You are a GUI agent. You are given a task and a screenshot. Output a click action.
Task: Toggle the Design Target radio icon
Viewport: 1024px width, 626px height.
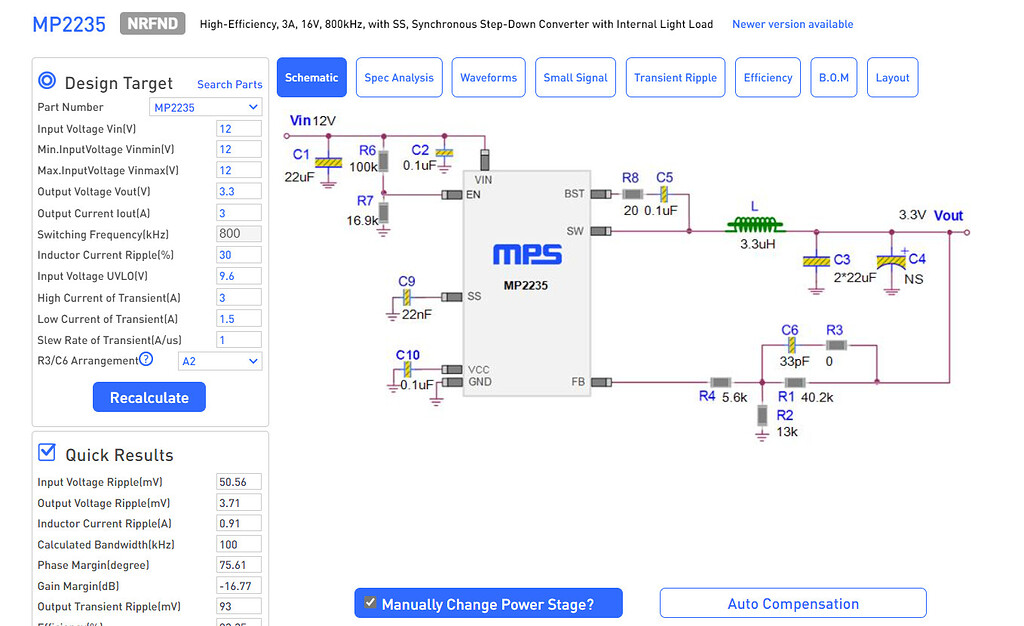click(x=47, y=82)
